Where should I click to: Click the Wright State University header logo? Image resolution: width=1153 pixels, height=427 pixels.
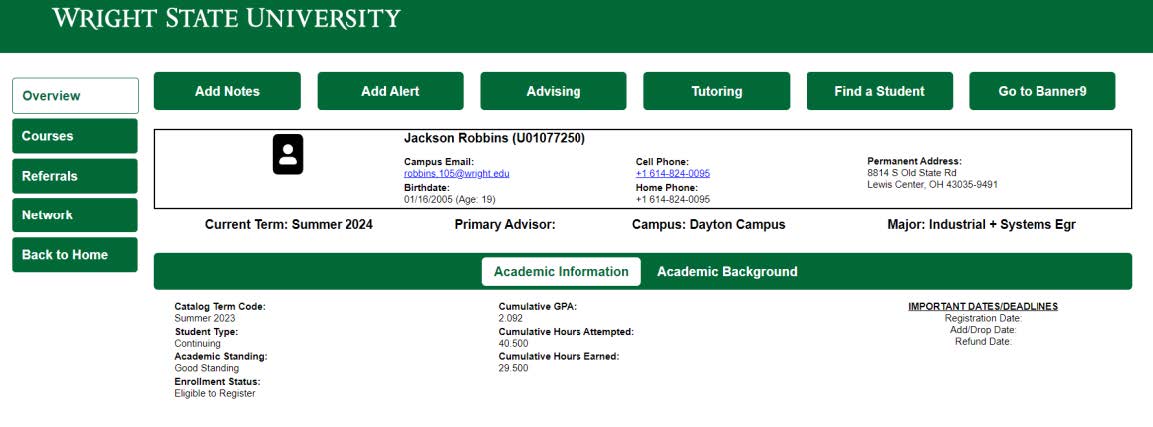(226, 18)
